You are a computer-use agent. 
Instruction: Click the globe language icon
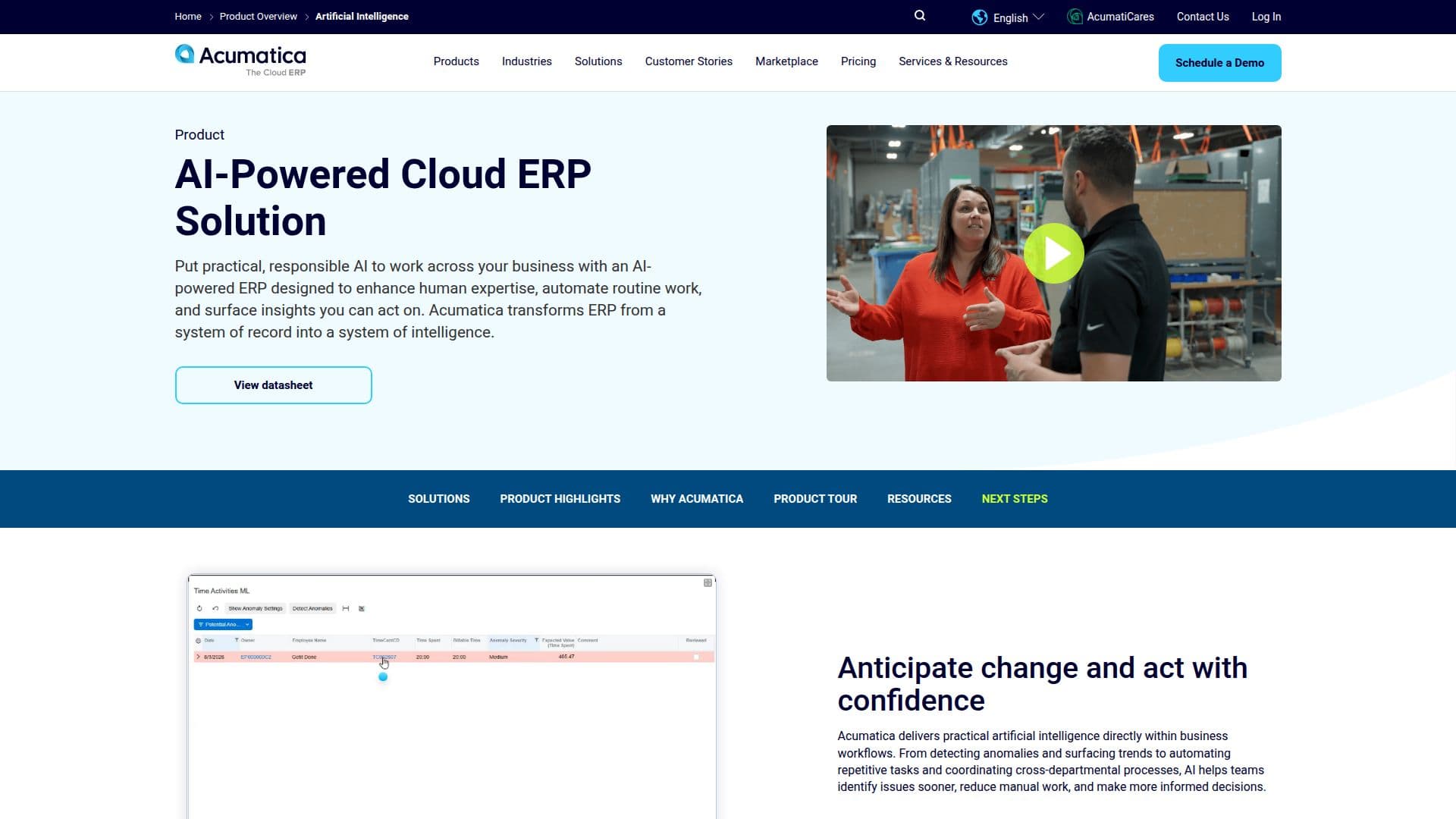pyautogui.click(x=980, y=17)
